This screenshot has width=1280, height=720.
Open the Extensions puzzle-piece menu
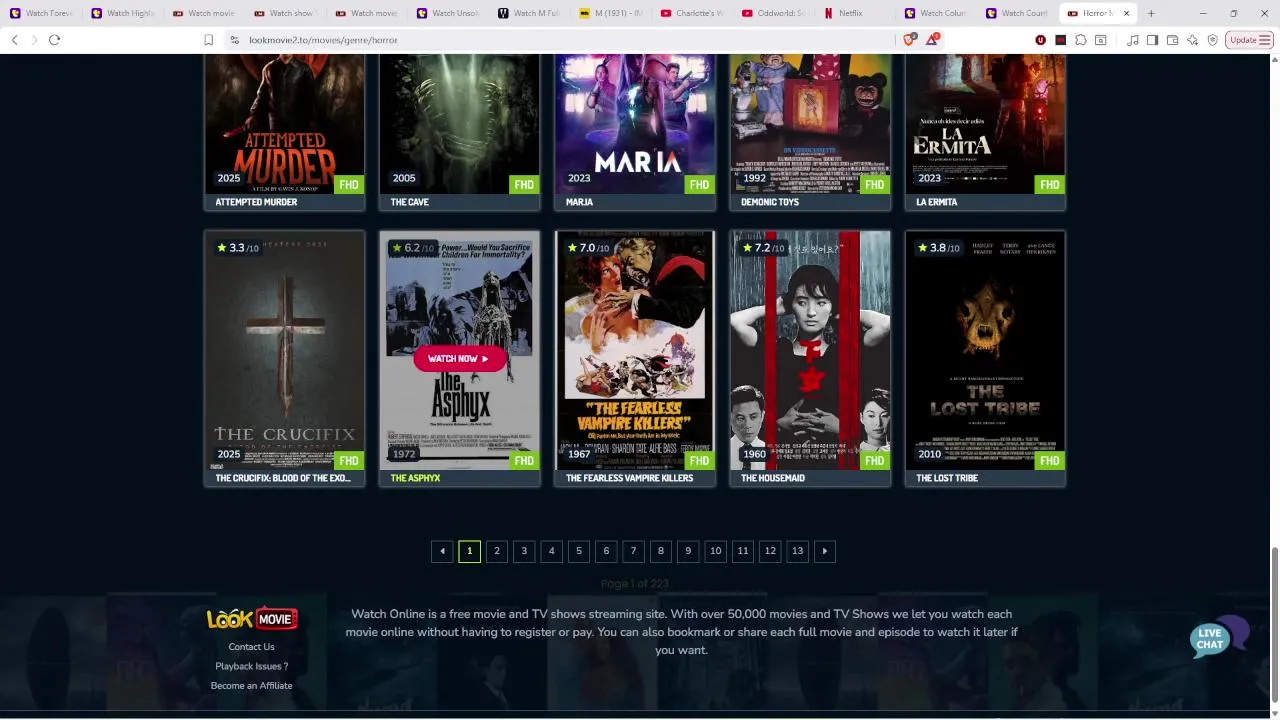coord(1081,40)
